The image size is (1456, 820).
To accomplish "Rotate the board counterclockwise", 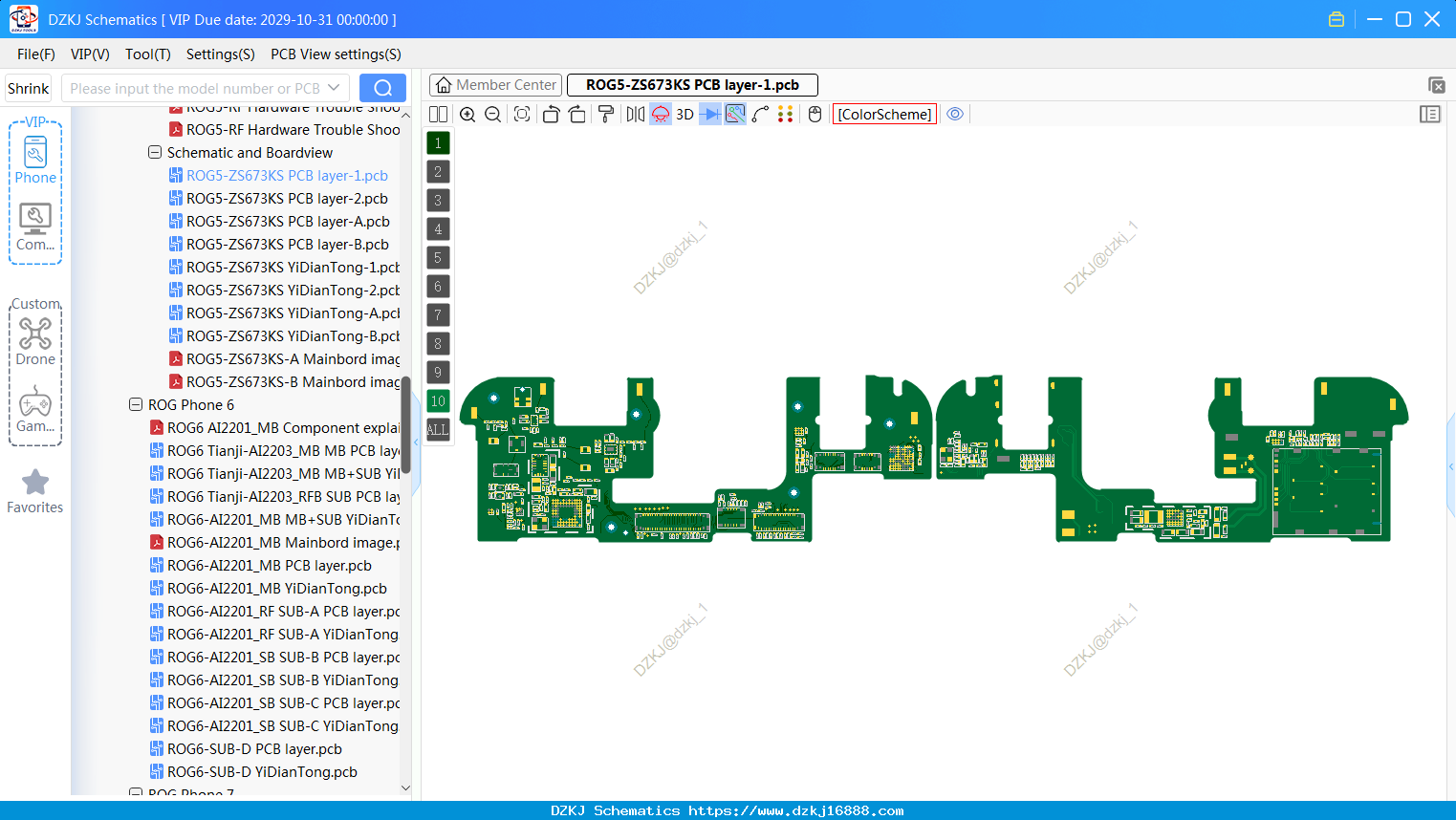I will coord(551,115).
